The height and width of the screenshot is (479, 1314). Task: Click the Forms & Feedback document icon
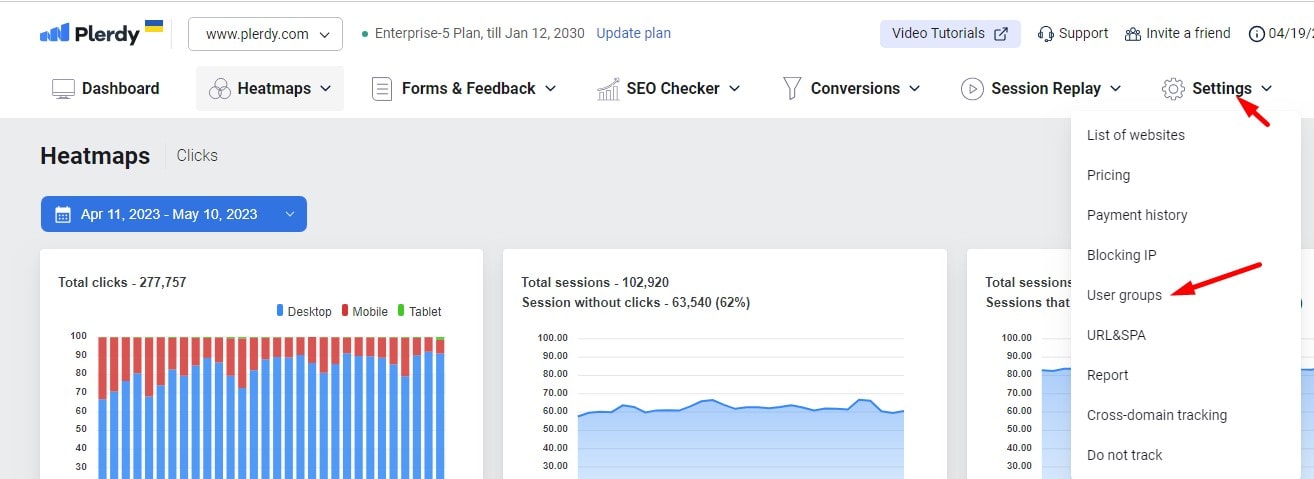coord(381,89)
